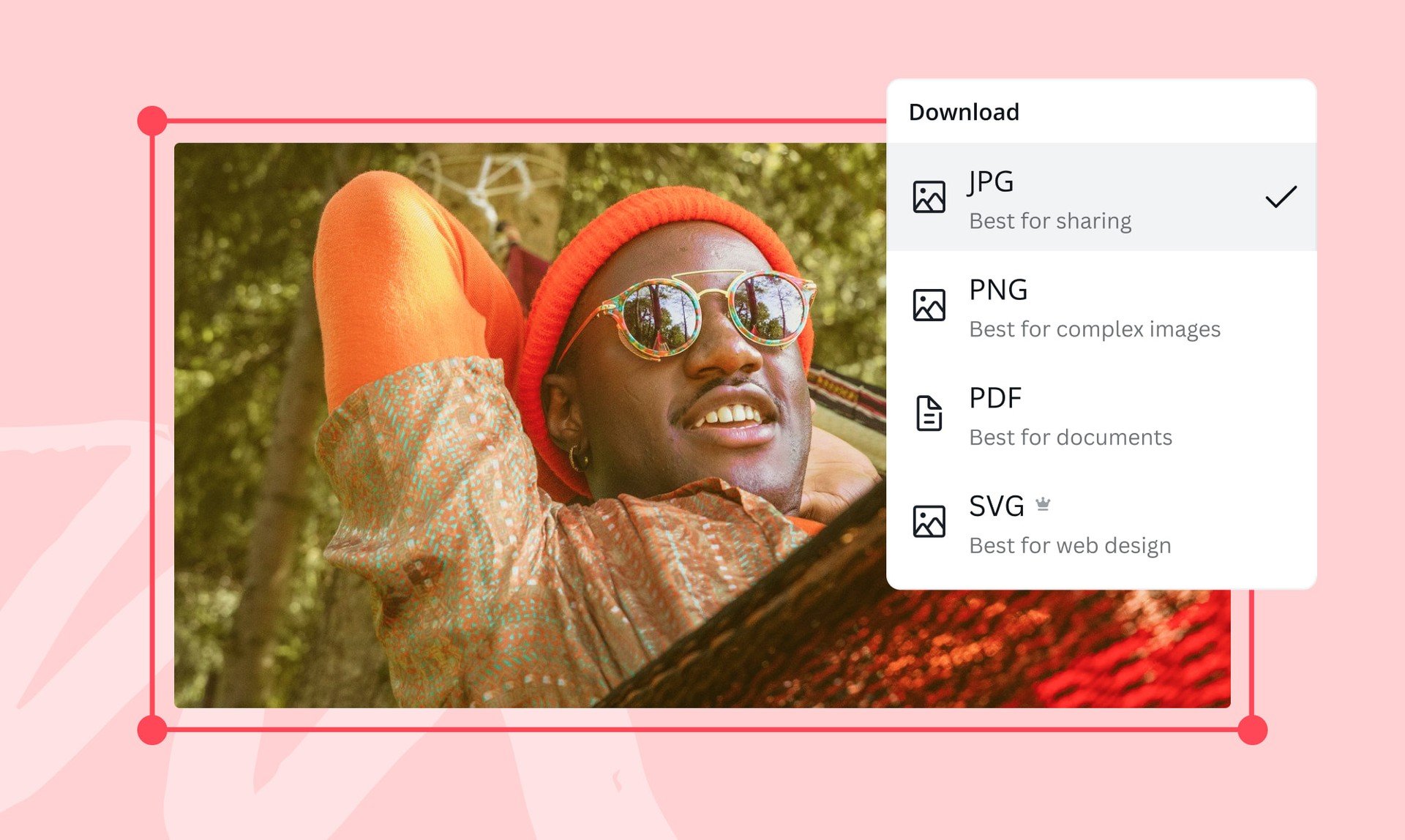Click the PDF document file icon
This screenshot has height=840, width=1405.
(929, 413)
